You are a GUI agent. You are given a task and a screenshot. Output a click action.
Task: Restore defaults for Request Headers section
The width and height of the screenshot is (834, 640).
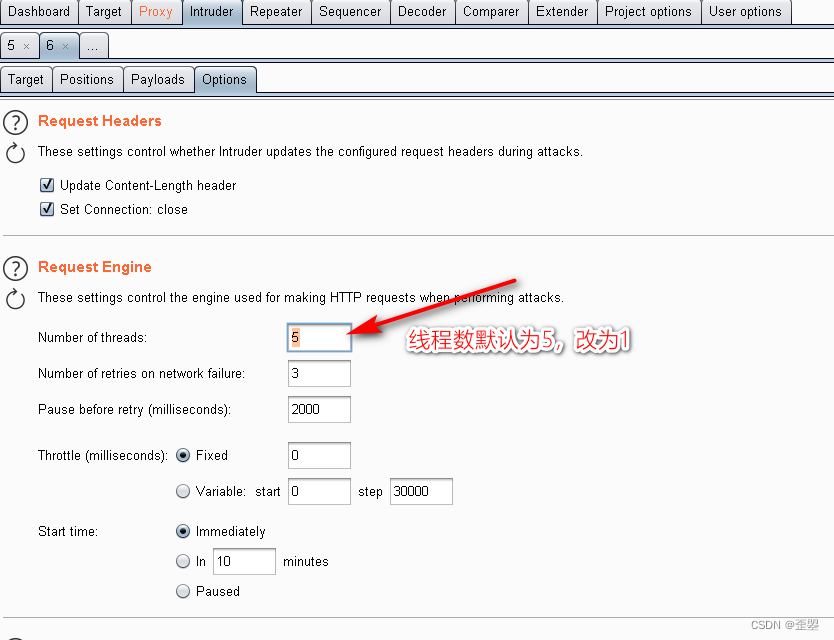15,153
